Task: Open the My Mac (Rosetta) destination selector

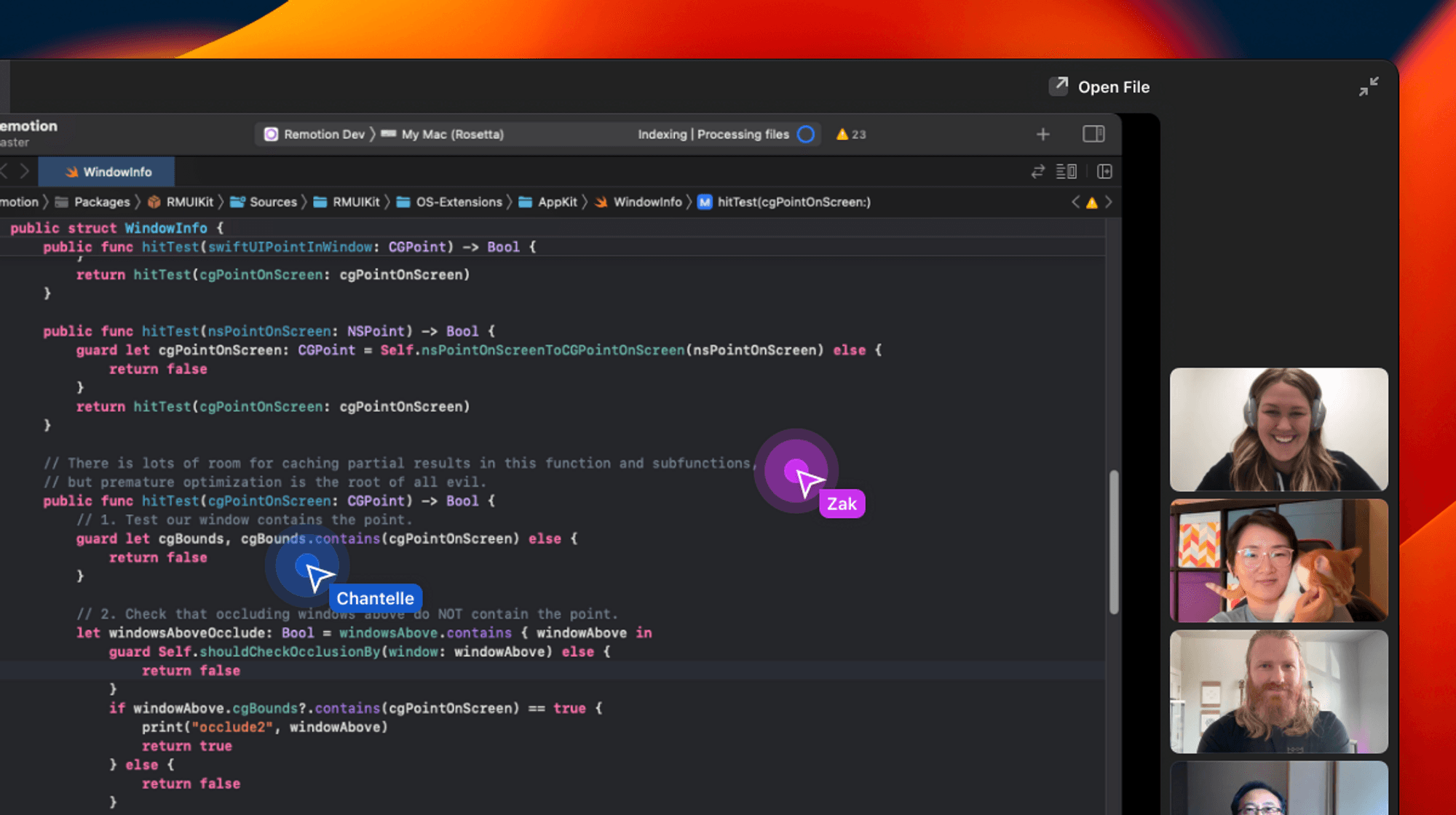Action: coord(443,134)
